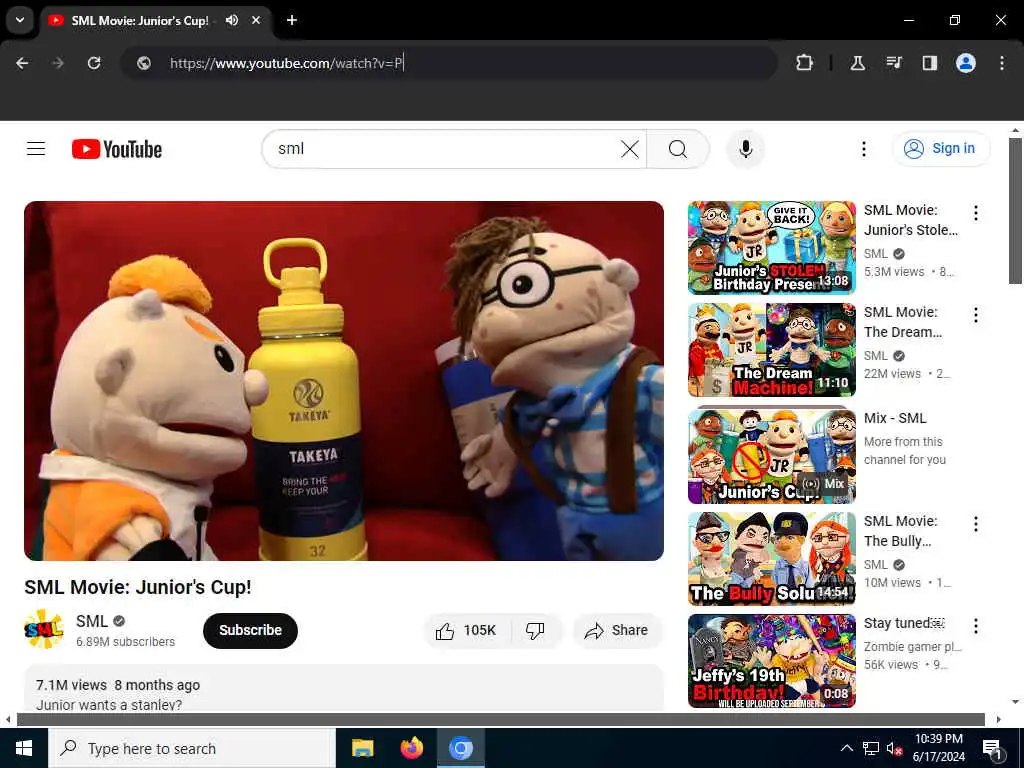Open Jeffy's 19th Birthday video thumbnail
Viewport: 1024px width, 768px height.
point(771,661)
